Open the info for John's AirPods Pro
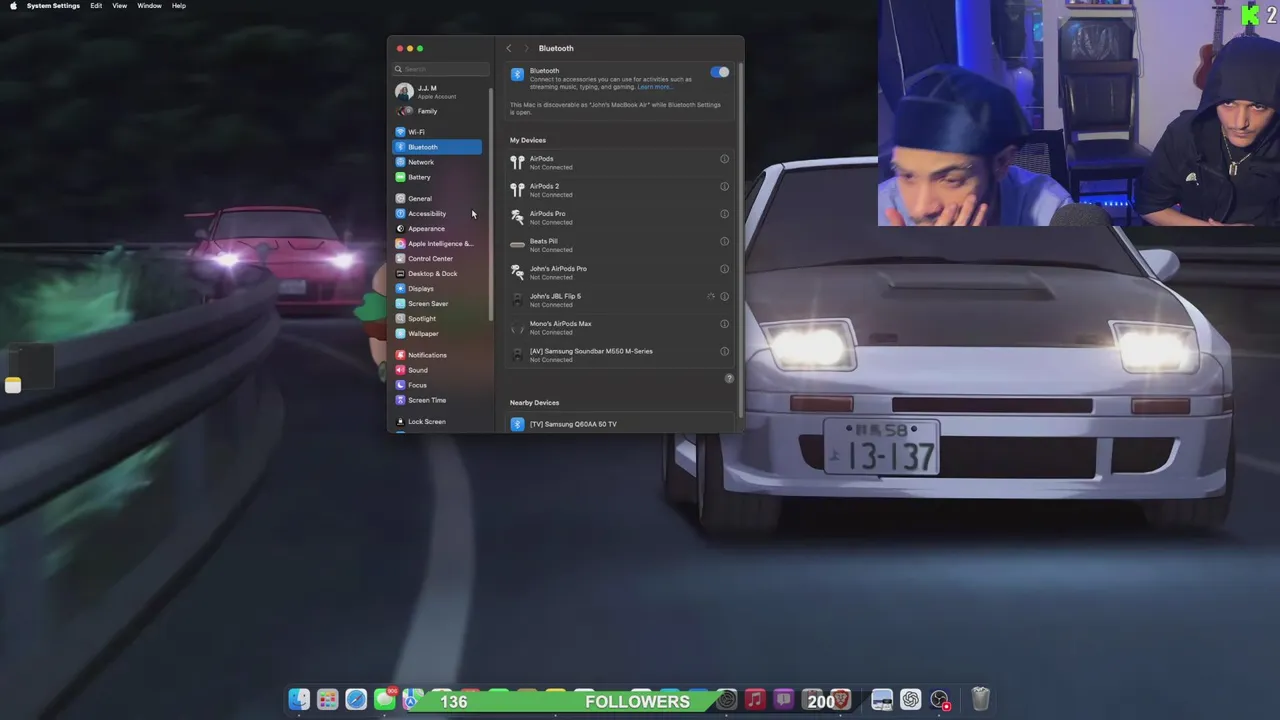 (x=725, y=269)
